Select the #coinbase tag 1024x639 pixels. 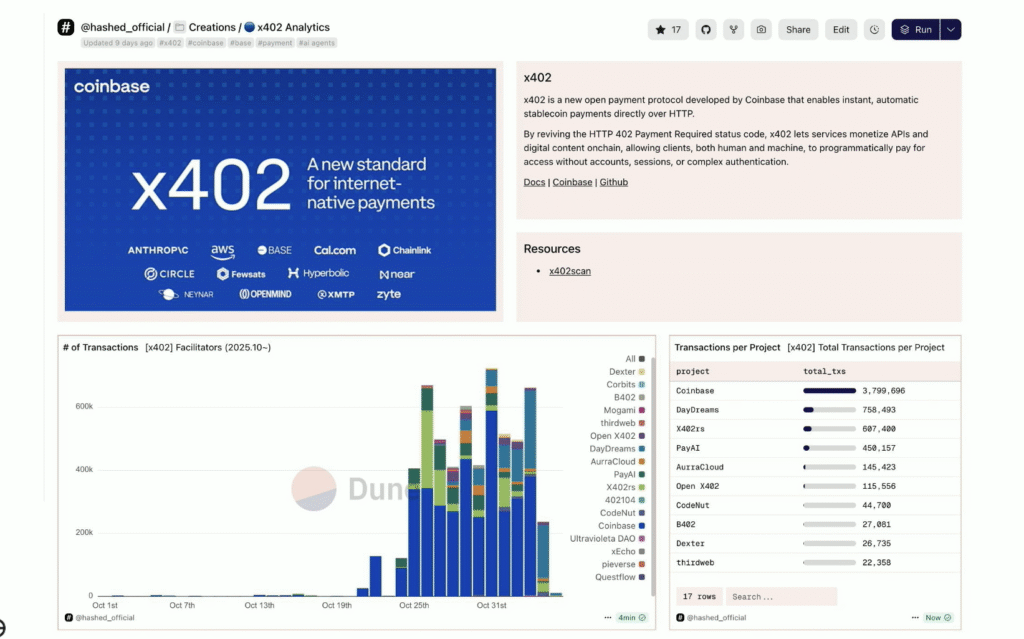point(205,44)
